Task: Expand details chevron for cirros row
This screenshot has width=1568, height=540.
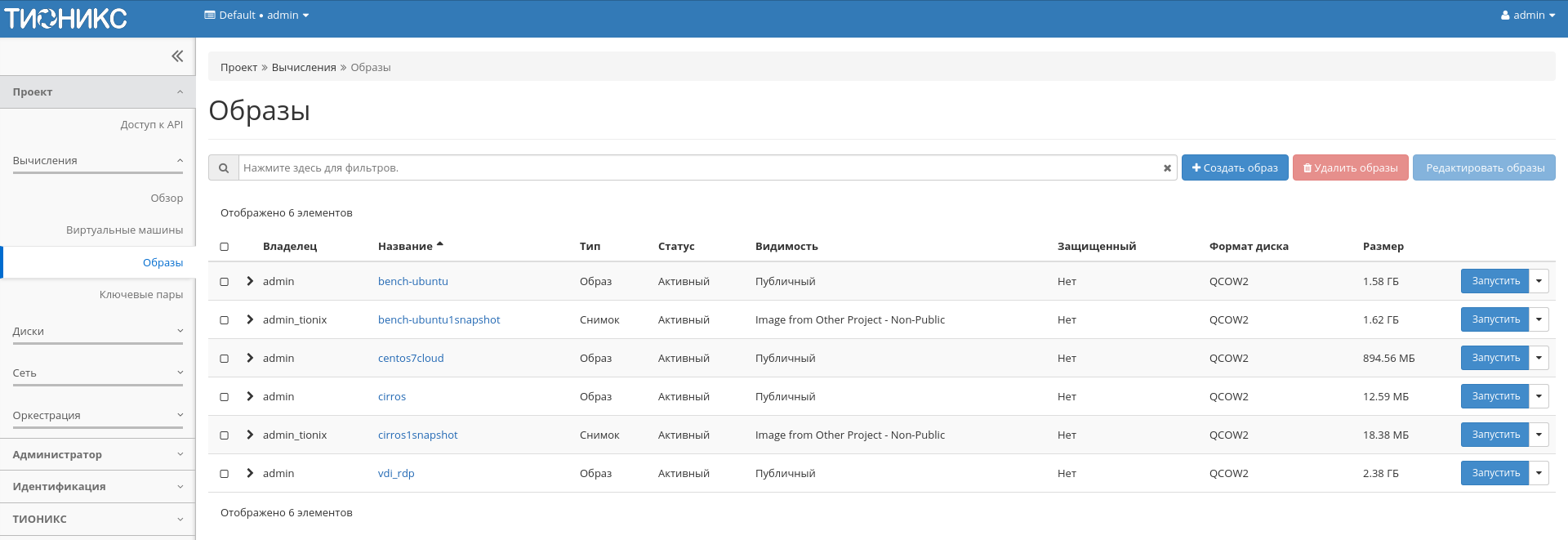Action: (x=250, y=396)
